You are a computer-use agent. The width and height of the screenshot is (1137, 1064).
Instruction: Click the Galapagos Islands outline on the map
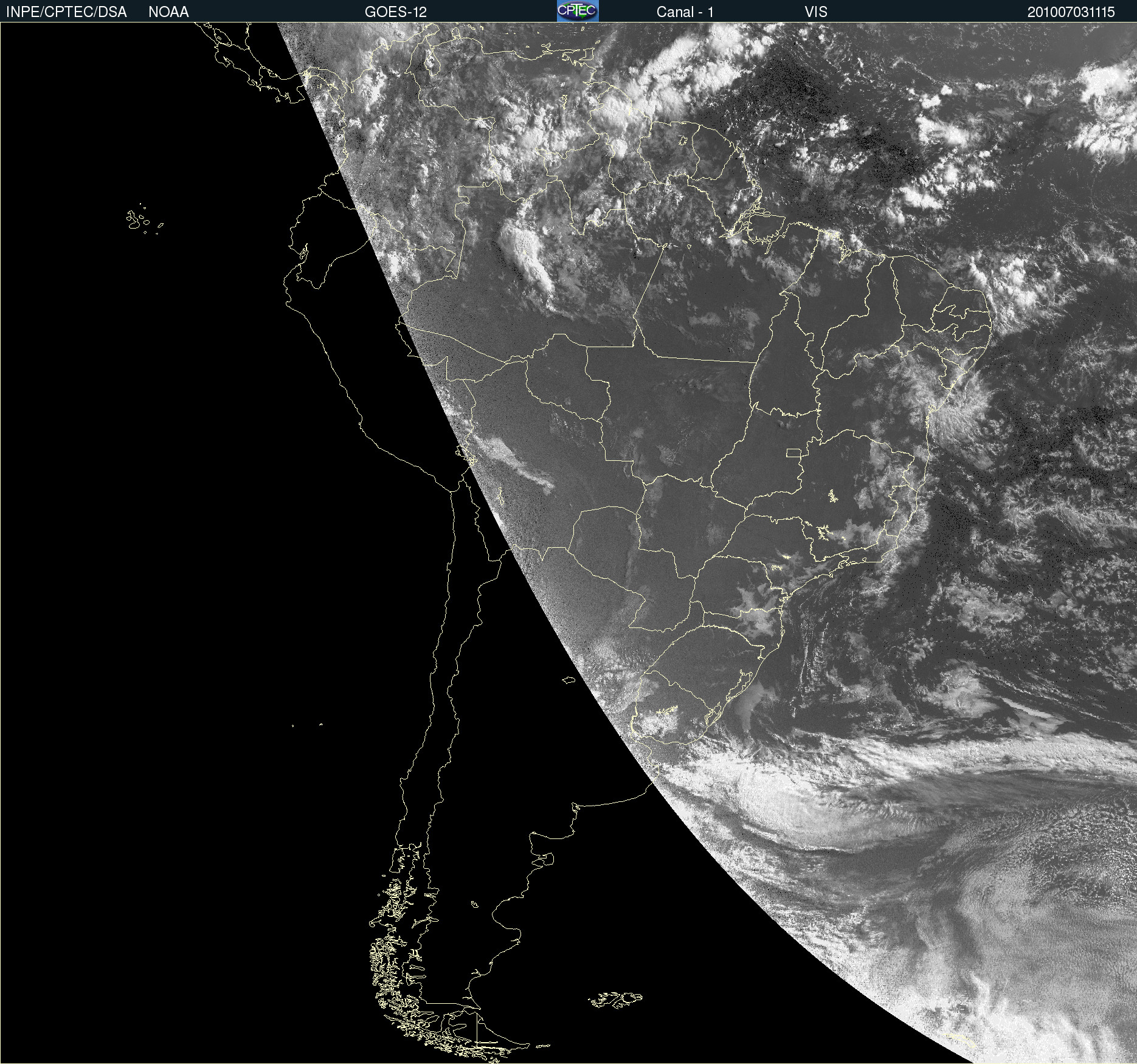pyautogui.click(x=144, y=220)
